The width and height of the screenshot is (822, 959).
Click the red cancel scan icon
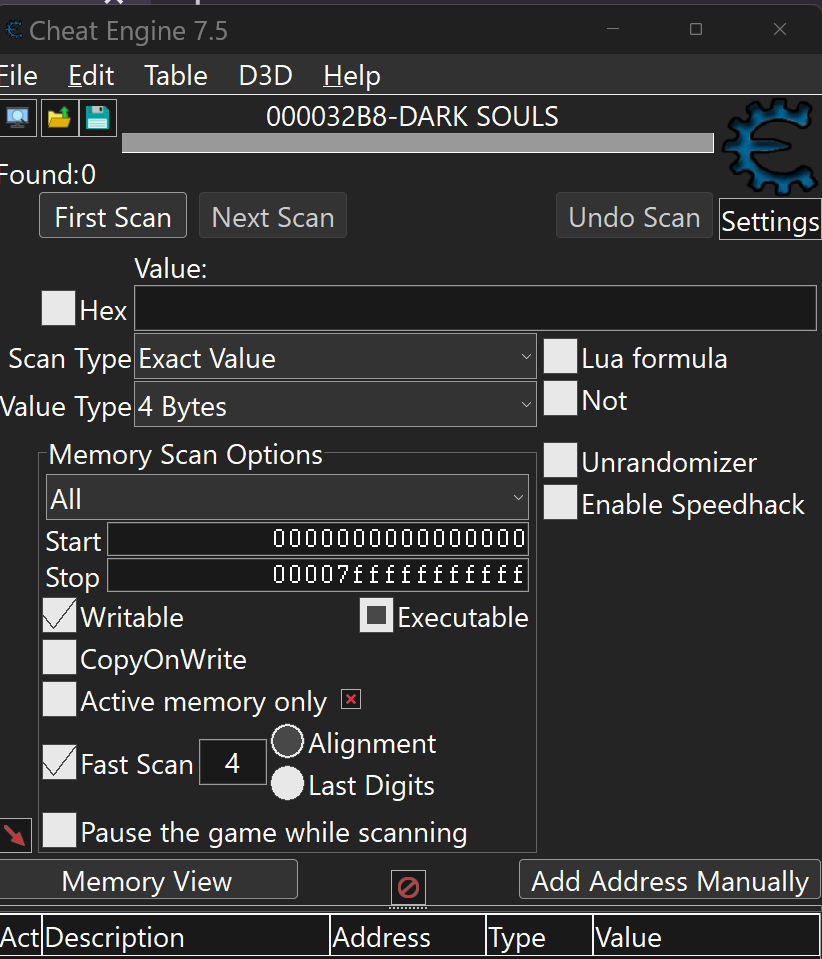coord(408,885)
